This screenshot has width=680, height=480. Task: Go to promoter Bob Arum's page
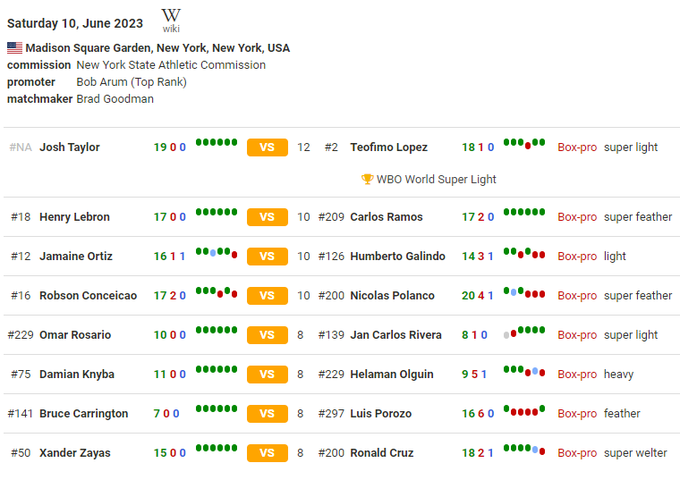[x=131, y=82]
